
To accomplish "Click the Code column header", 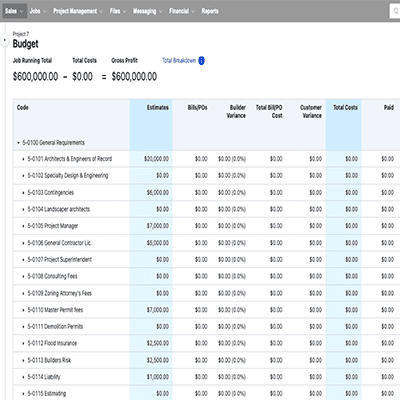I will click(x=23, y=107).
